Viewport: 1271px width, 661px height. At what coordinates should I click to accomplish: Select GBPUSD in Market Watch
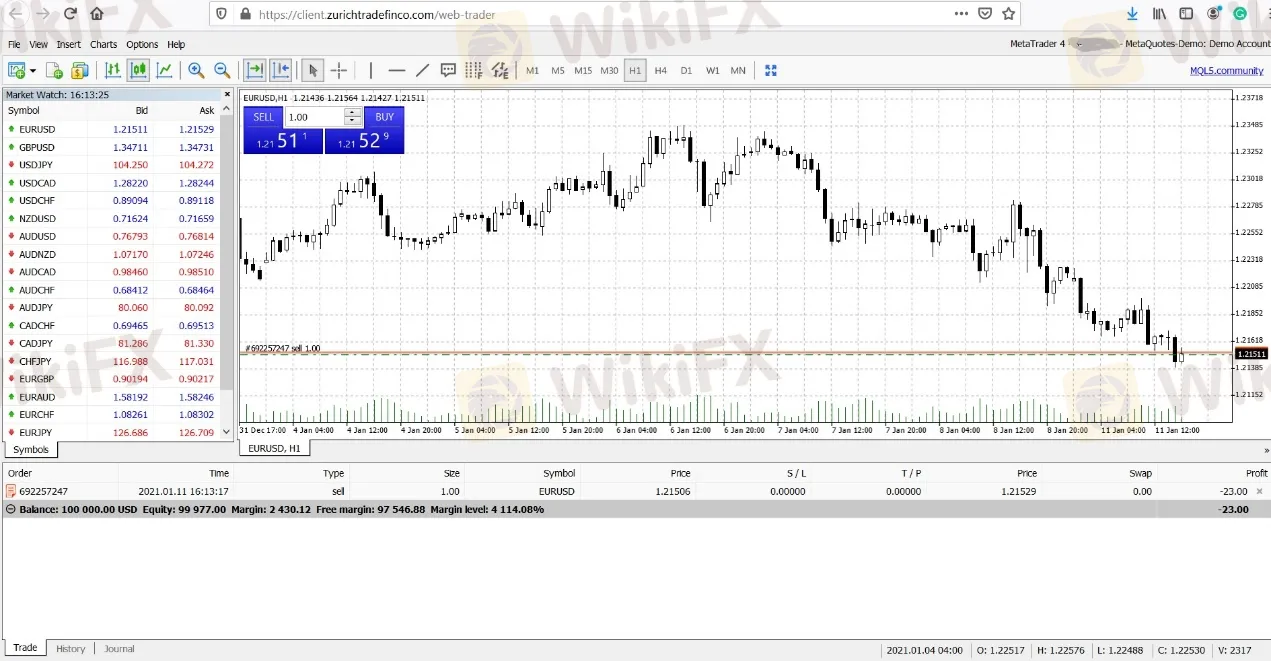point(37,147)
